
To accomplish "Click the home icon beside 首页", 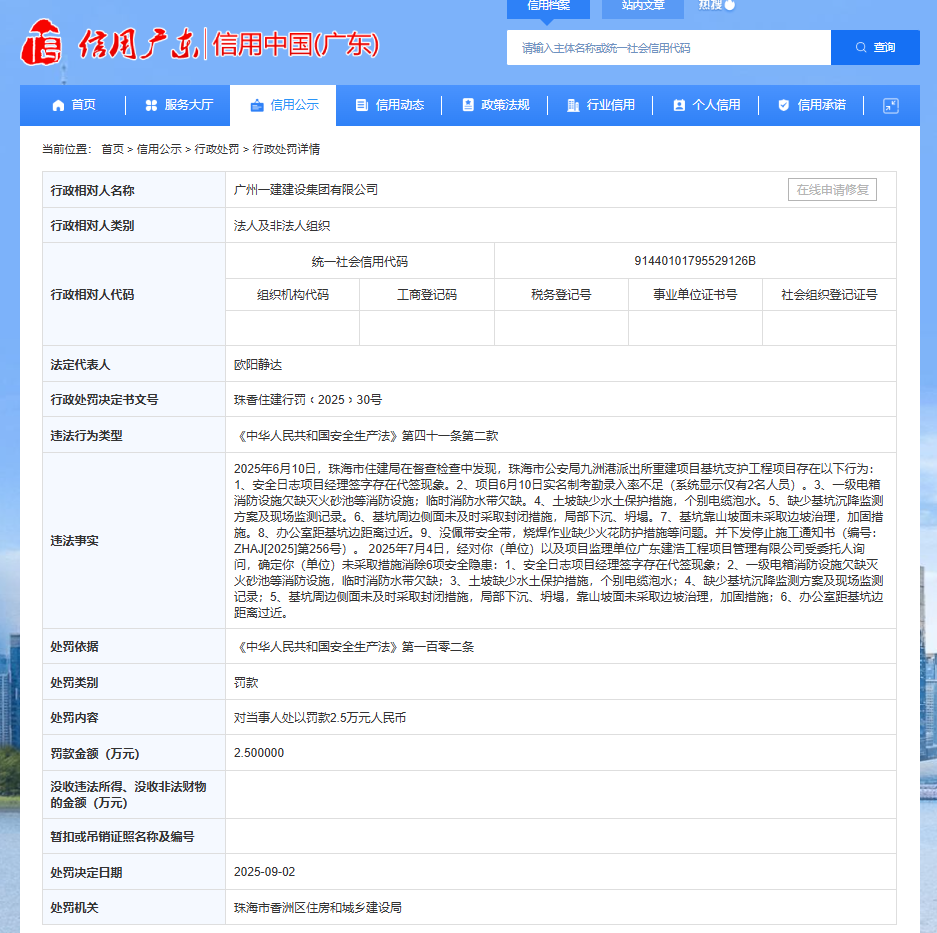I will click(58, 105).
